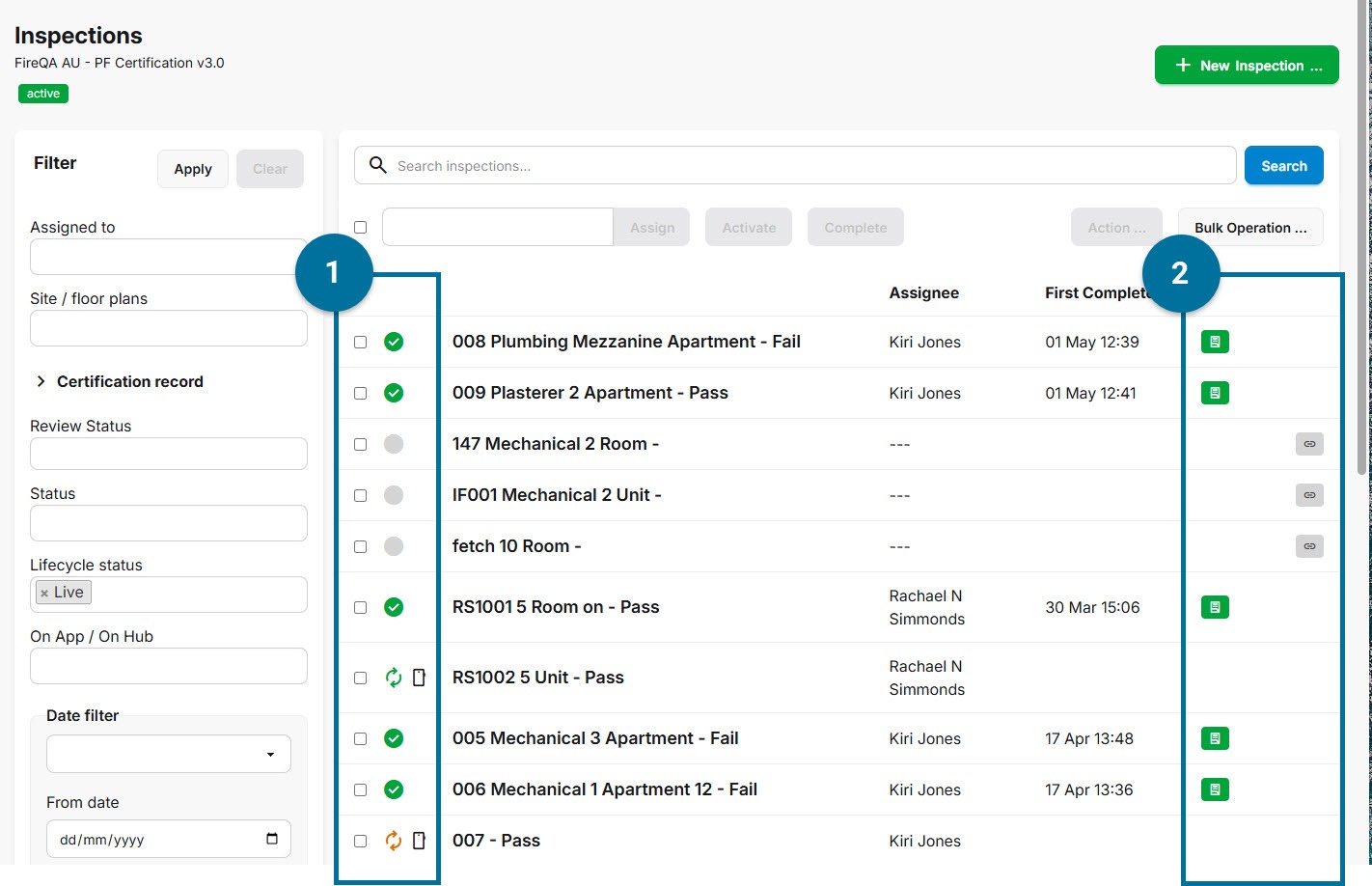
Task: Click the green status check for 005 Mechanical 3 Apartment
Action: pos(394,738)
